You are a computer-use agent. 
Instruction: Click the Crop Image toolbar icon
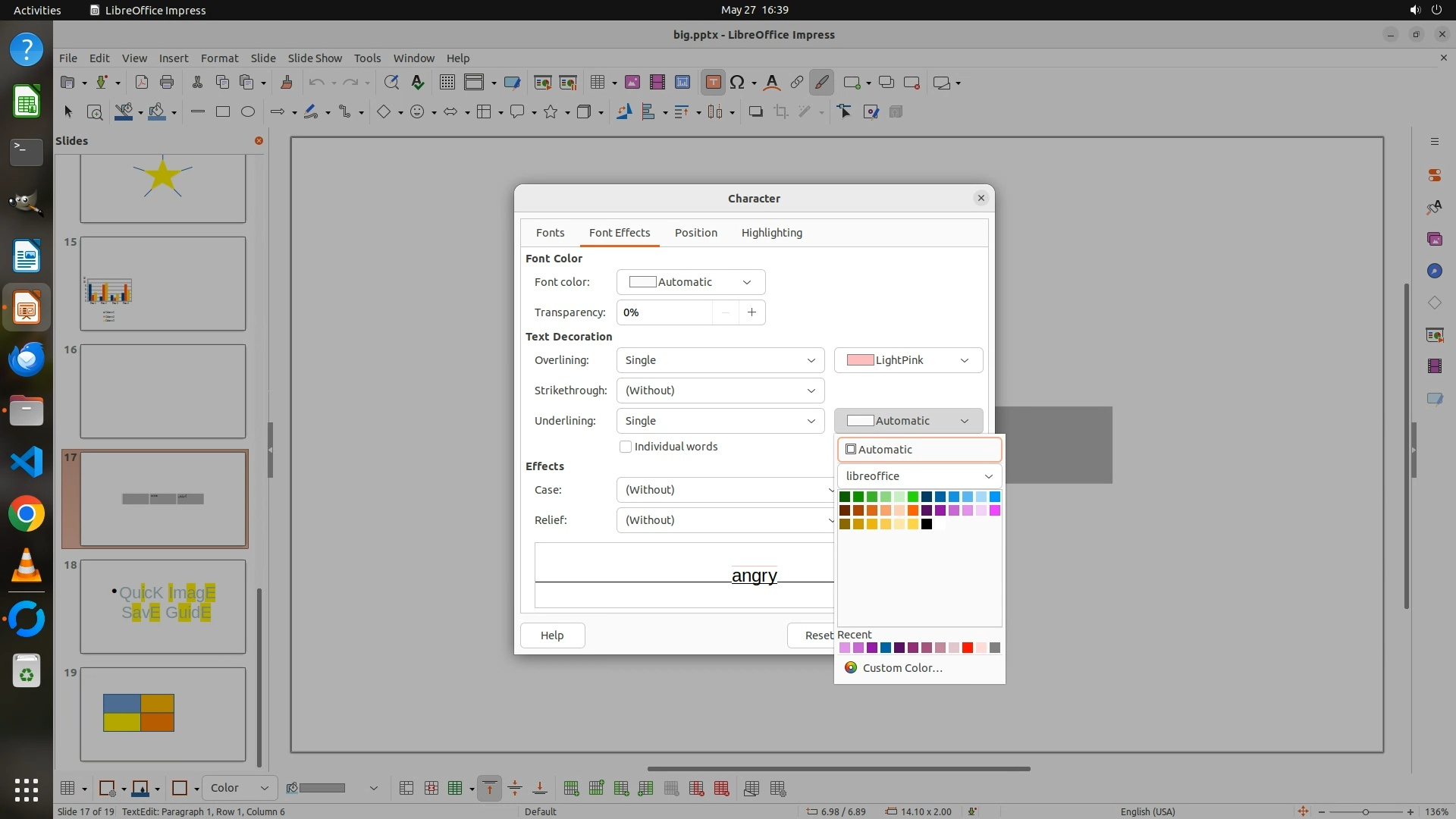780,112
